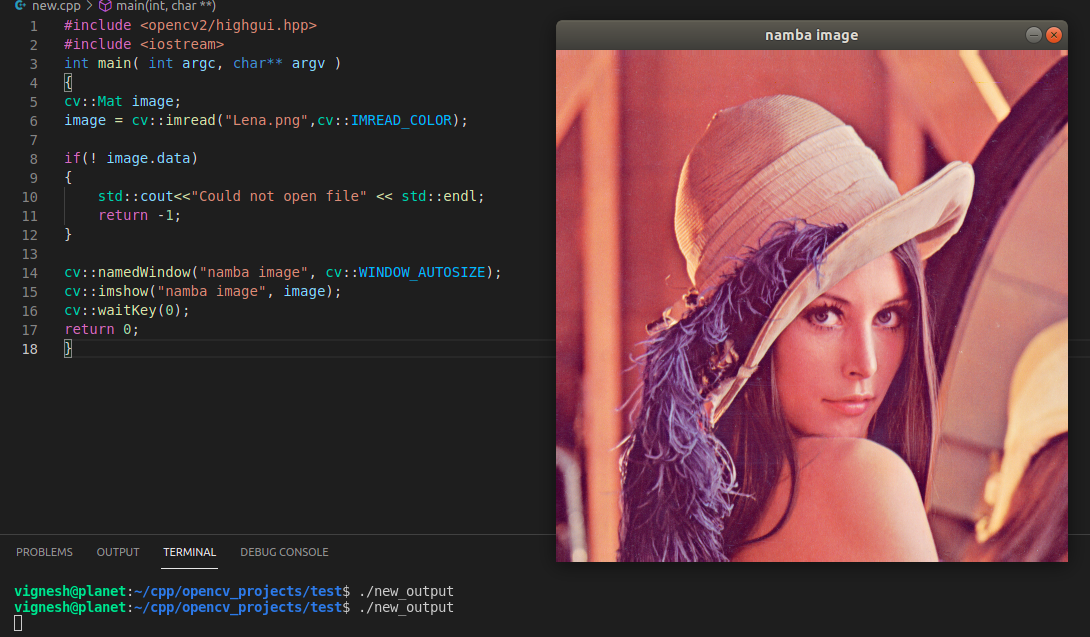The width and height of the screenshot is (1090, 637).
Task: Switch to the OUTPUT tab
Action: pos(118,552)
